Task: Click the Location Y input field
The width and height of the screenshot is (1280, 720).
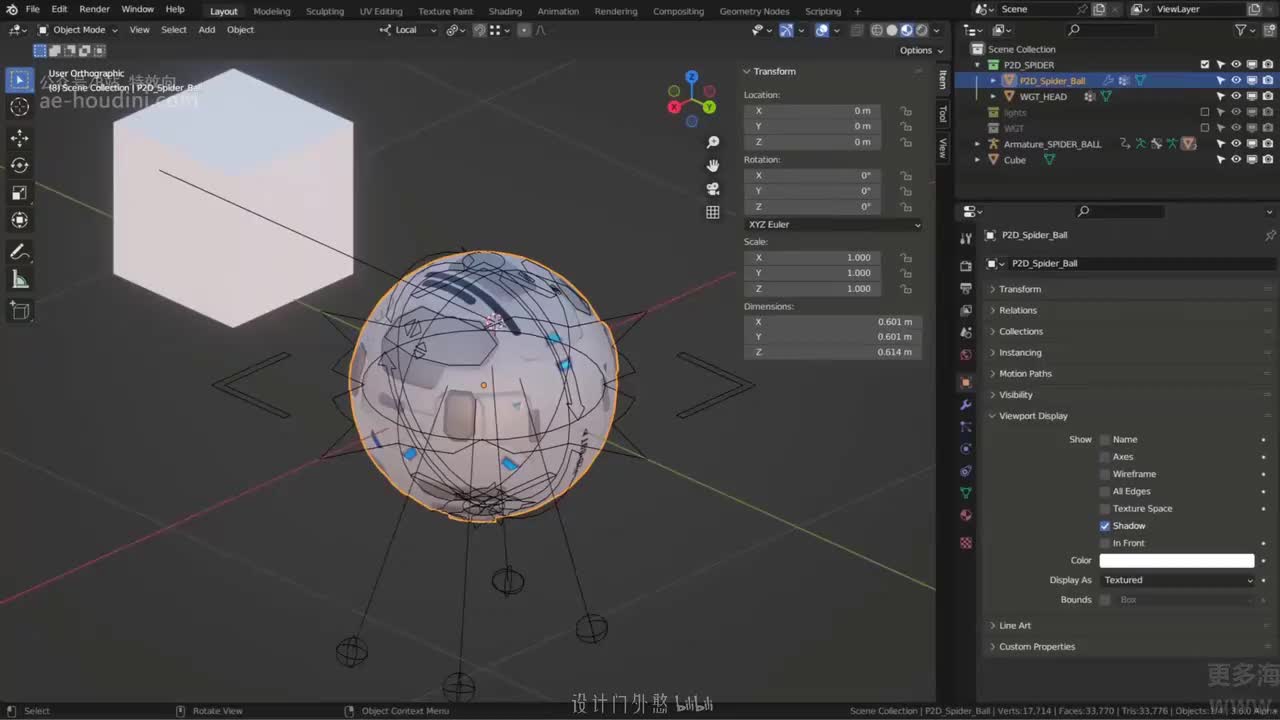Action: pos(812,127)
